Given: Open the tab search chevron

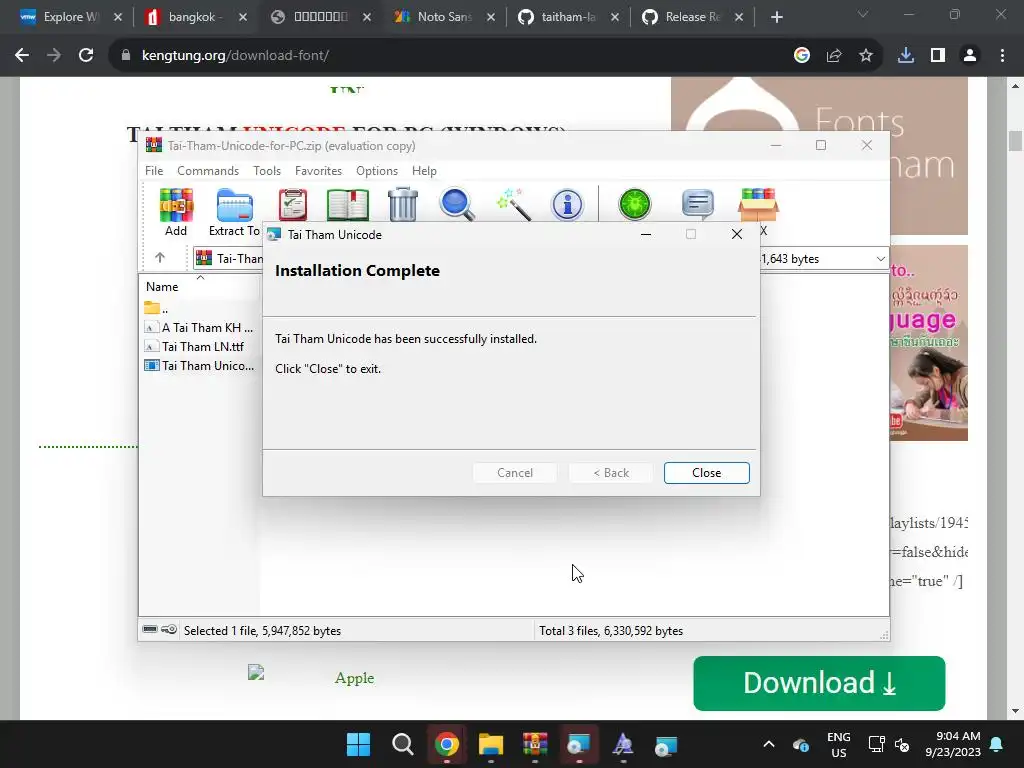Looking at the screenshot, I should click(x=863, y=14).
